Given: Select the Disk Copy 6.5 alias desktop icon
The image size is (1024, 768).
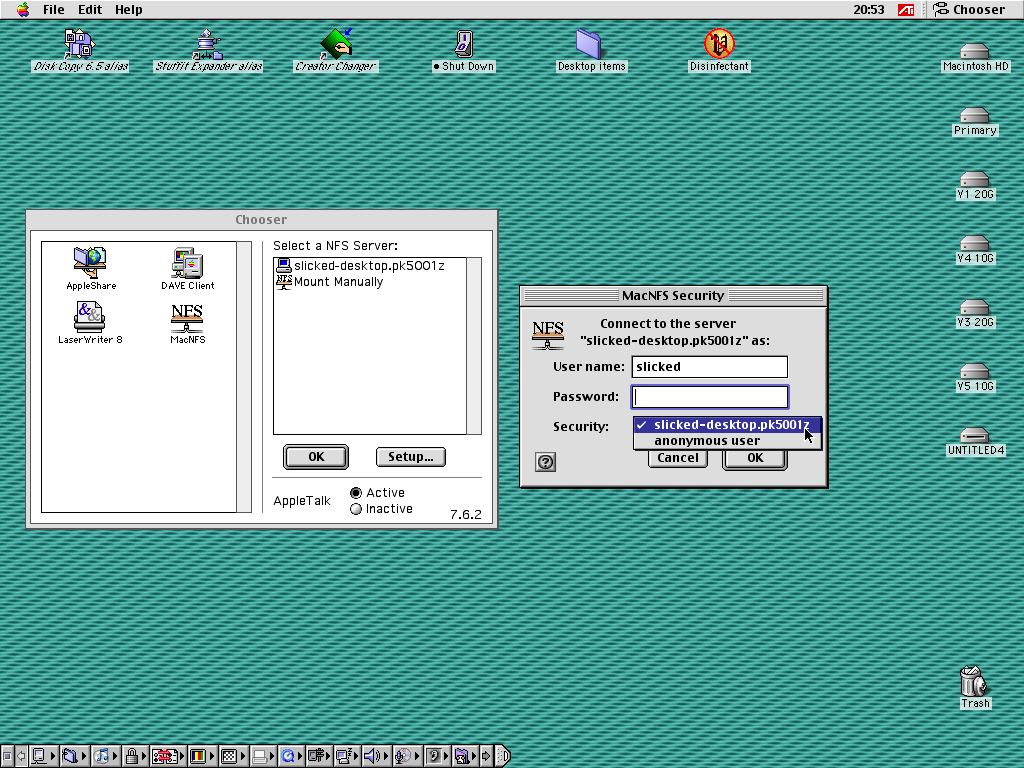Looking at the screenshot, I should coord(80,50).
